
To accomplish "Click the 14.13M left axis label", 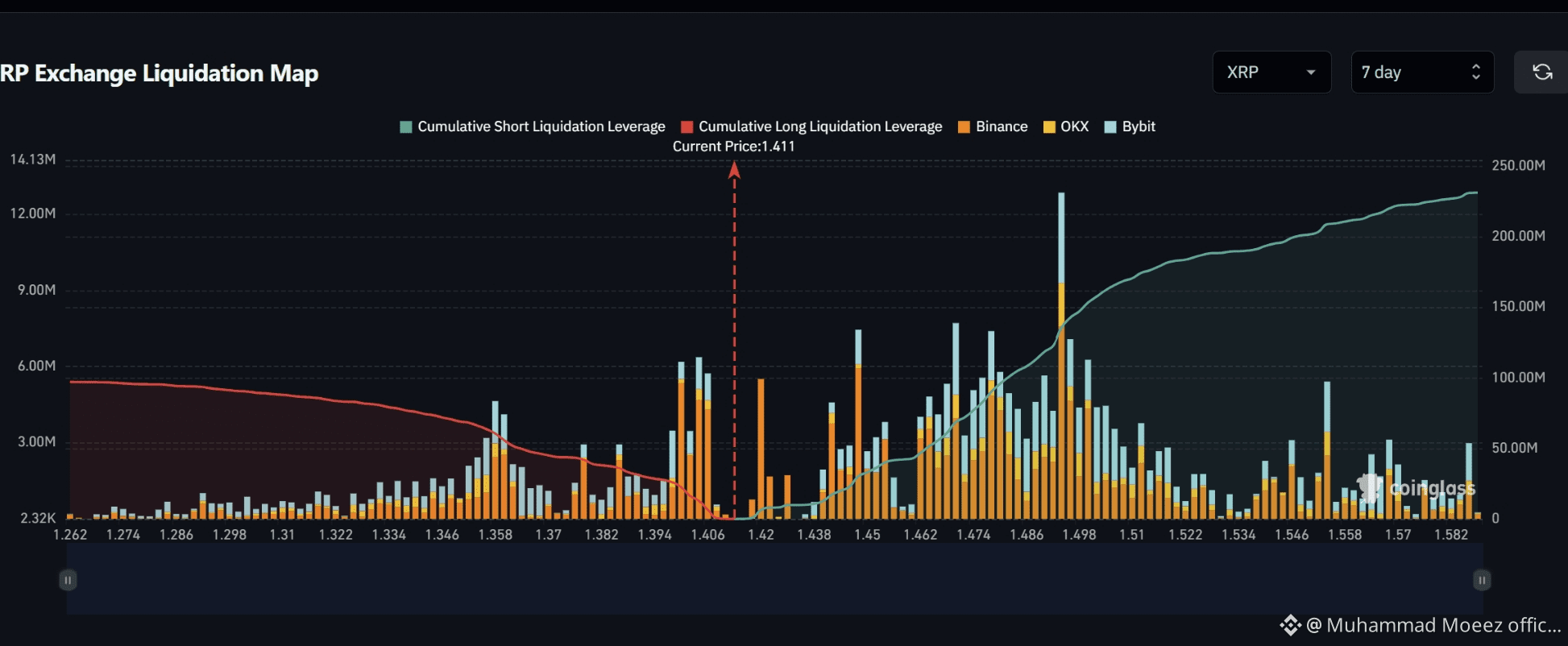I will (33, 159).
